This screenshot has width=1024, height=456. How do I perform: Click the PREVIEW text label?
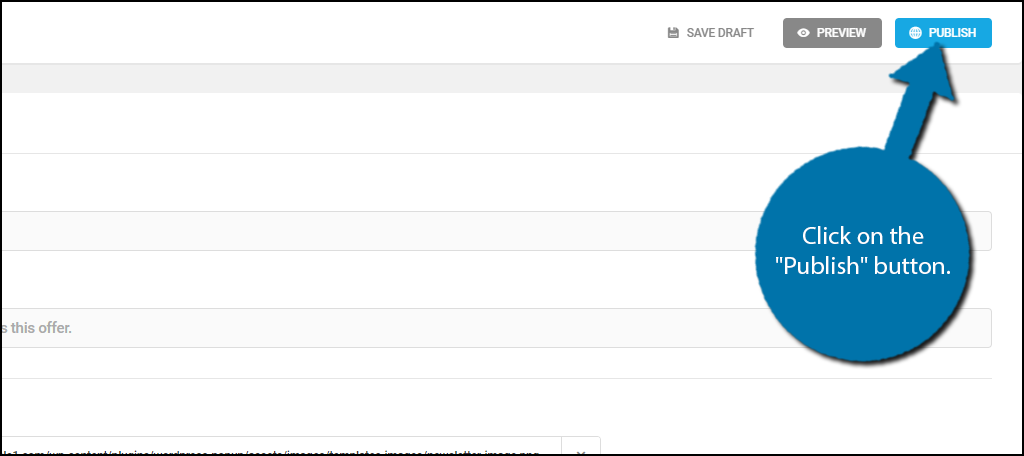(841, 33)
